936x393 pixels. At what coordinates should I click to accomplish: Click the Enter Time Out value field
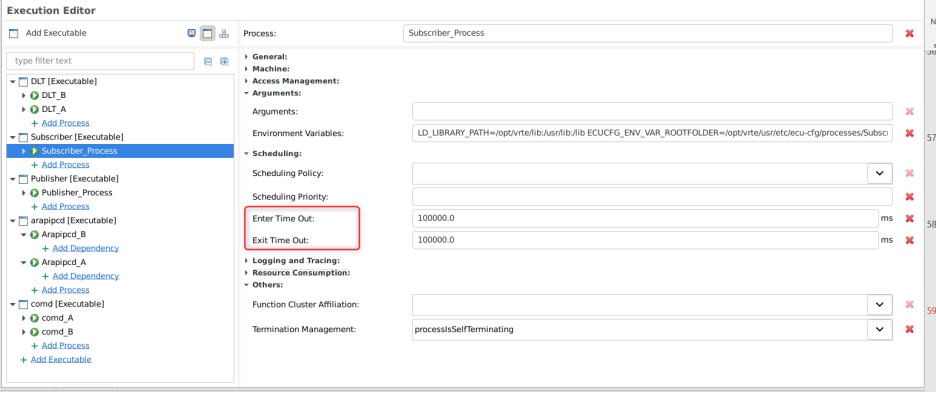645,219
